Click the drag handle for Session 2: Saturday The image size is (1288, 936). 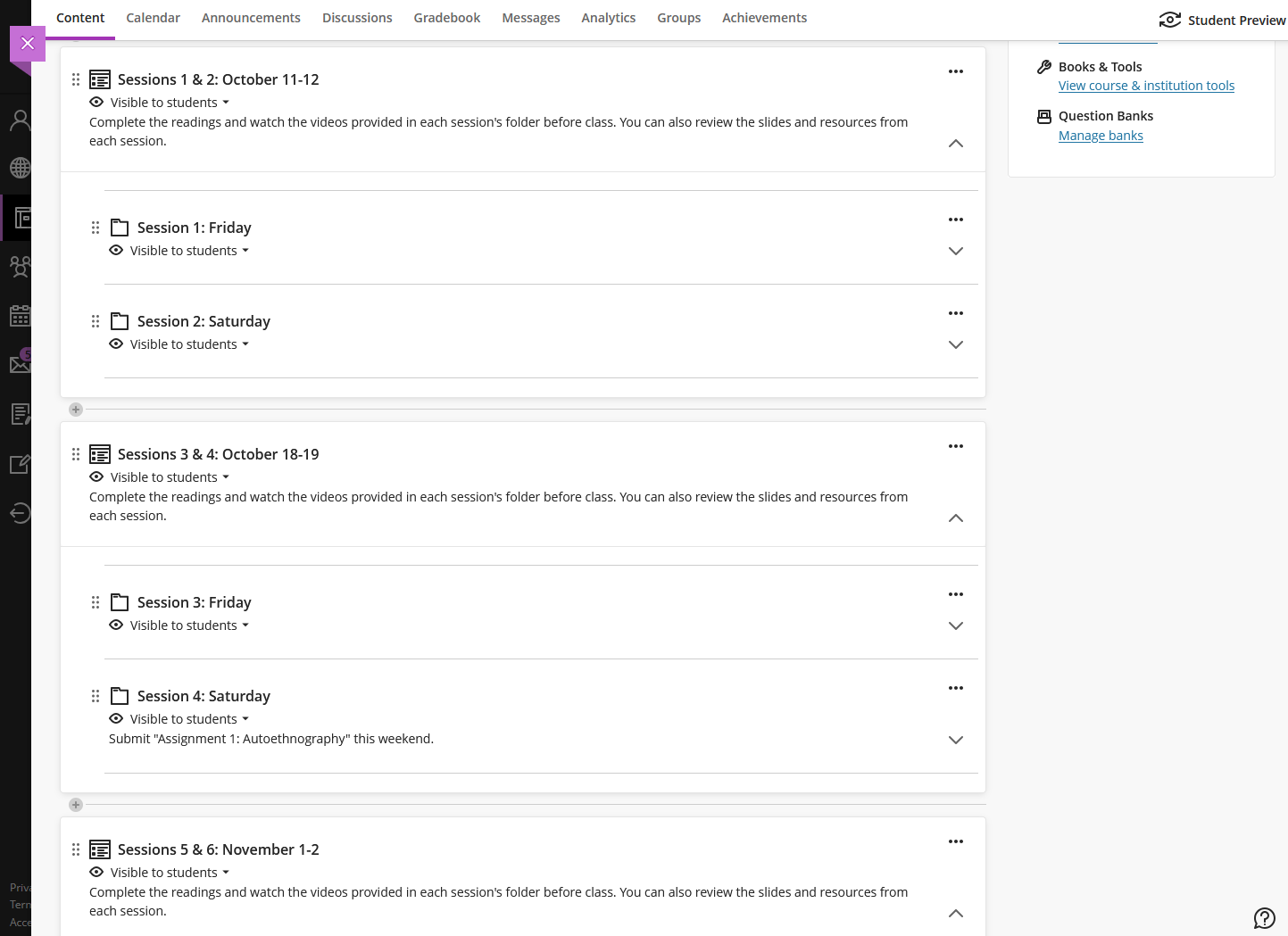[x=96, y=321]
